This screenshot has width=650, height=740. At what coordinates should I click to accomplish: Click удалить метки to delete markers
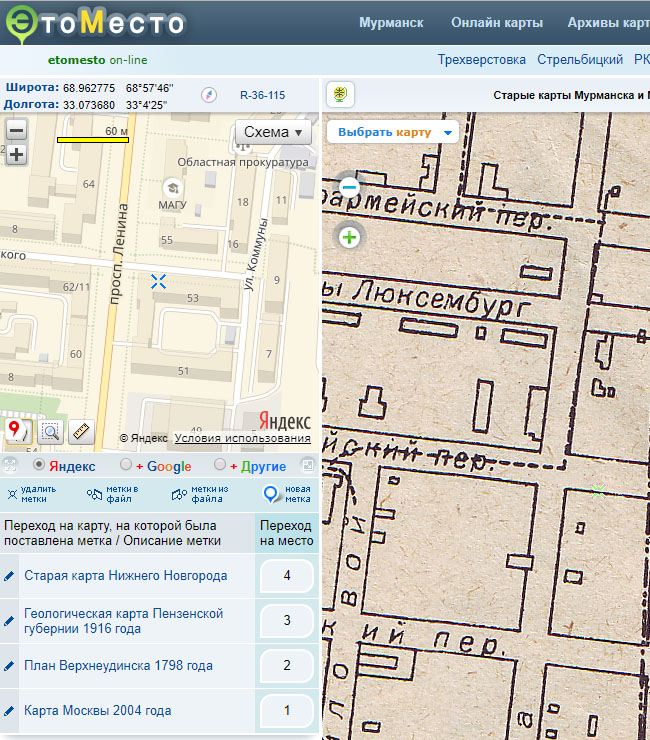32,494
